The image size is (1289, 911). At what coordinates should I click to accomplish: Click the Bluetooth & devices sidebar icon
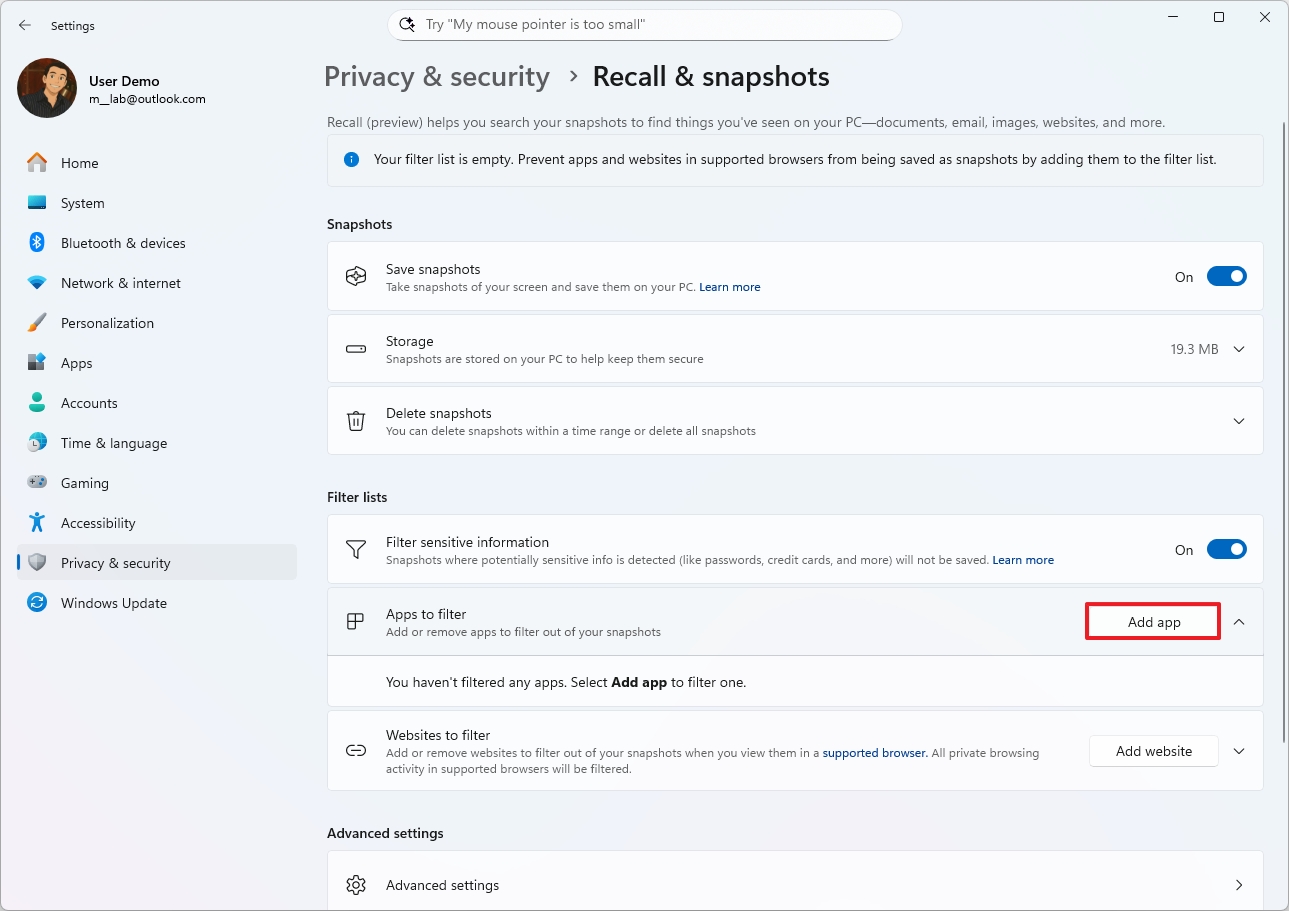(37, 243)
